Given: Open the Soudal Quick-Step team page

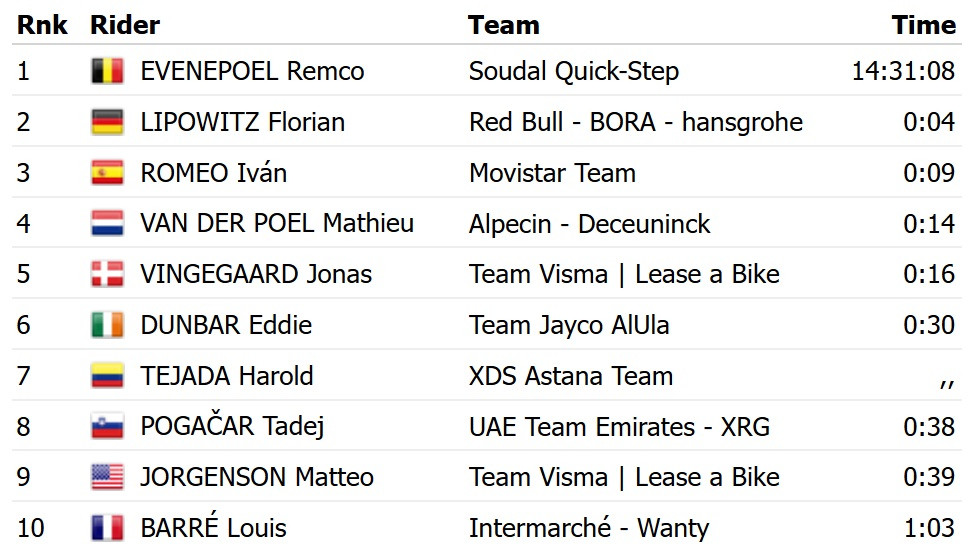Looking at the screenshot, I should pyautogui.click(x=573, y=72).
